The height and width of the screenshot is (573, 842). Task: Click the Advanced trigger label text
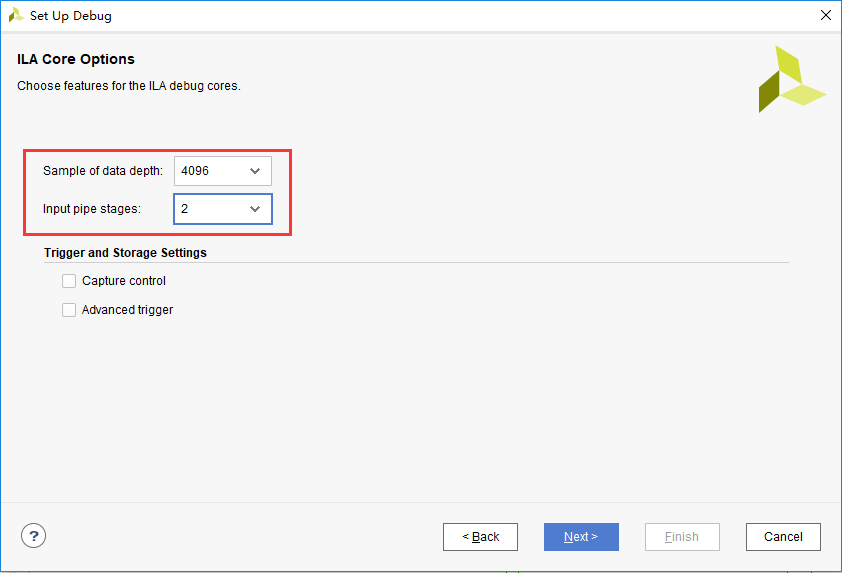point(127,310)
